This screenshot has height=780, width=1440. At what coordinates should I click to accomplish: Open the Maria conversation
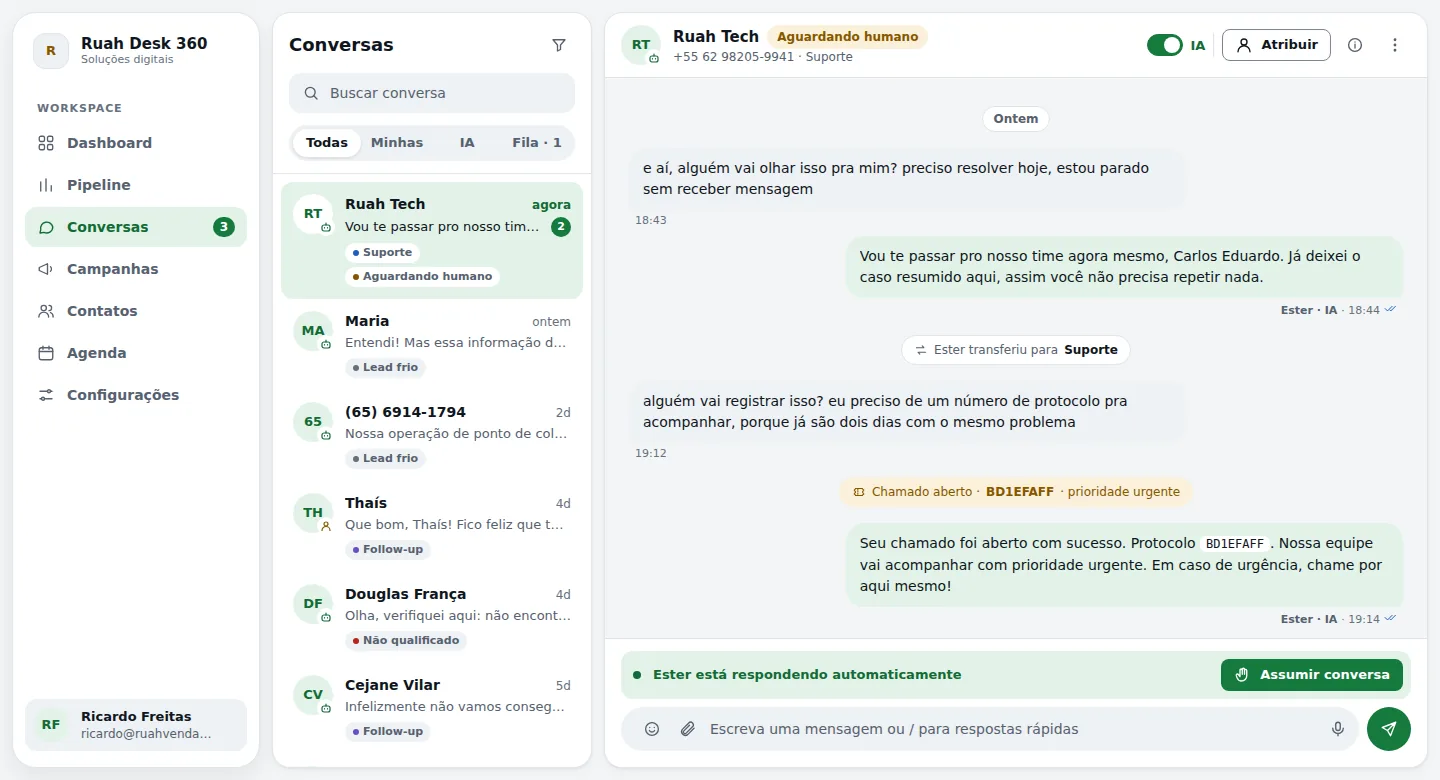[432, 345]
